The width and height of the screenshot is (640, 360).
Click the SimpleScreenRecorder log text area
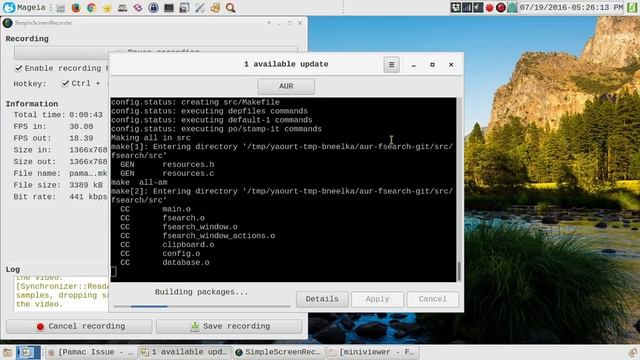coord(61,294)
